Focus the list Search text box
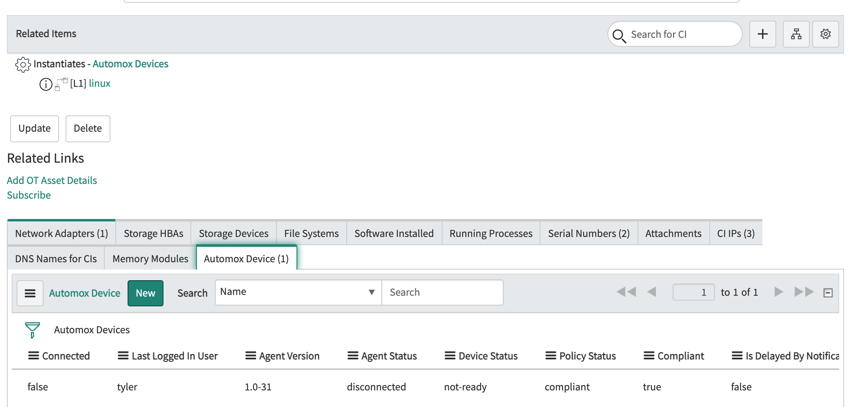The image size is (850, 407). pos(442,292)
